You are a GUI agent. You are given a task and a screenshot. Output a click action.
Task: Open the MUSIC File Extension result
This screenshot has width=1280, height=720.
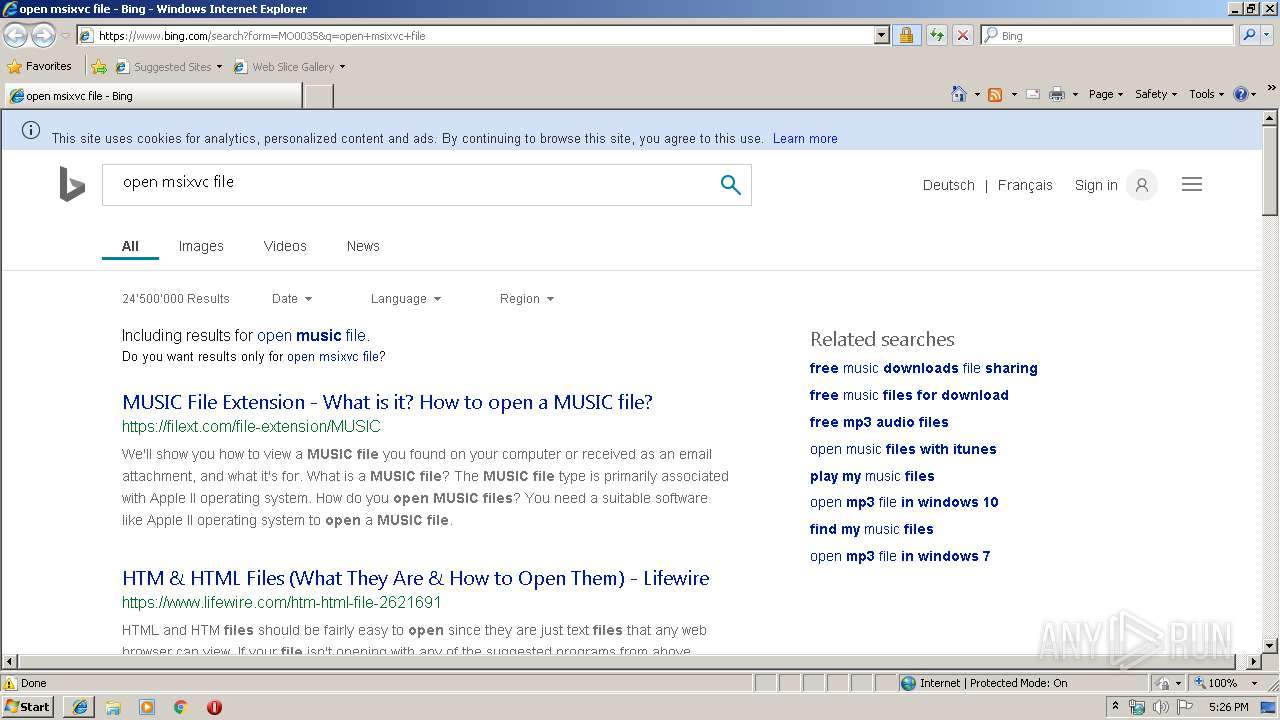387,402
